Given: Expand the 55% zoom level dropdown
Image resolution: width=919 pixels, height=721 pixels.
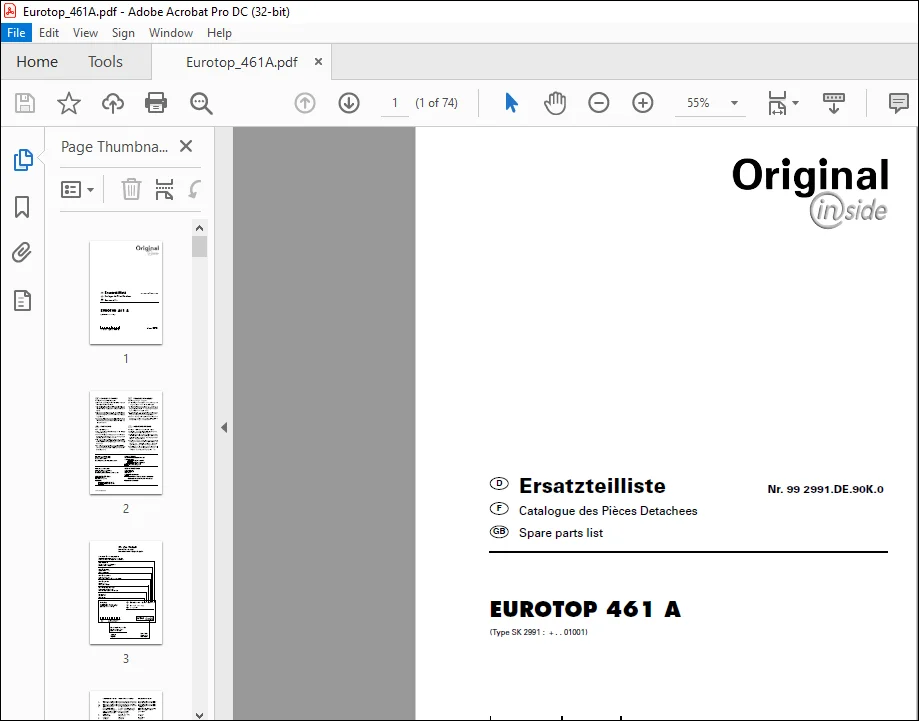Looking at the screenshot, I should (734, 103).
